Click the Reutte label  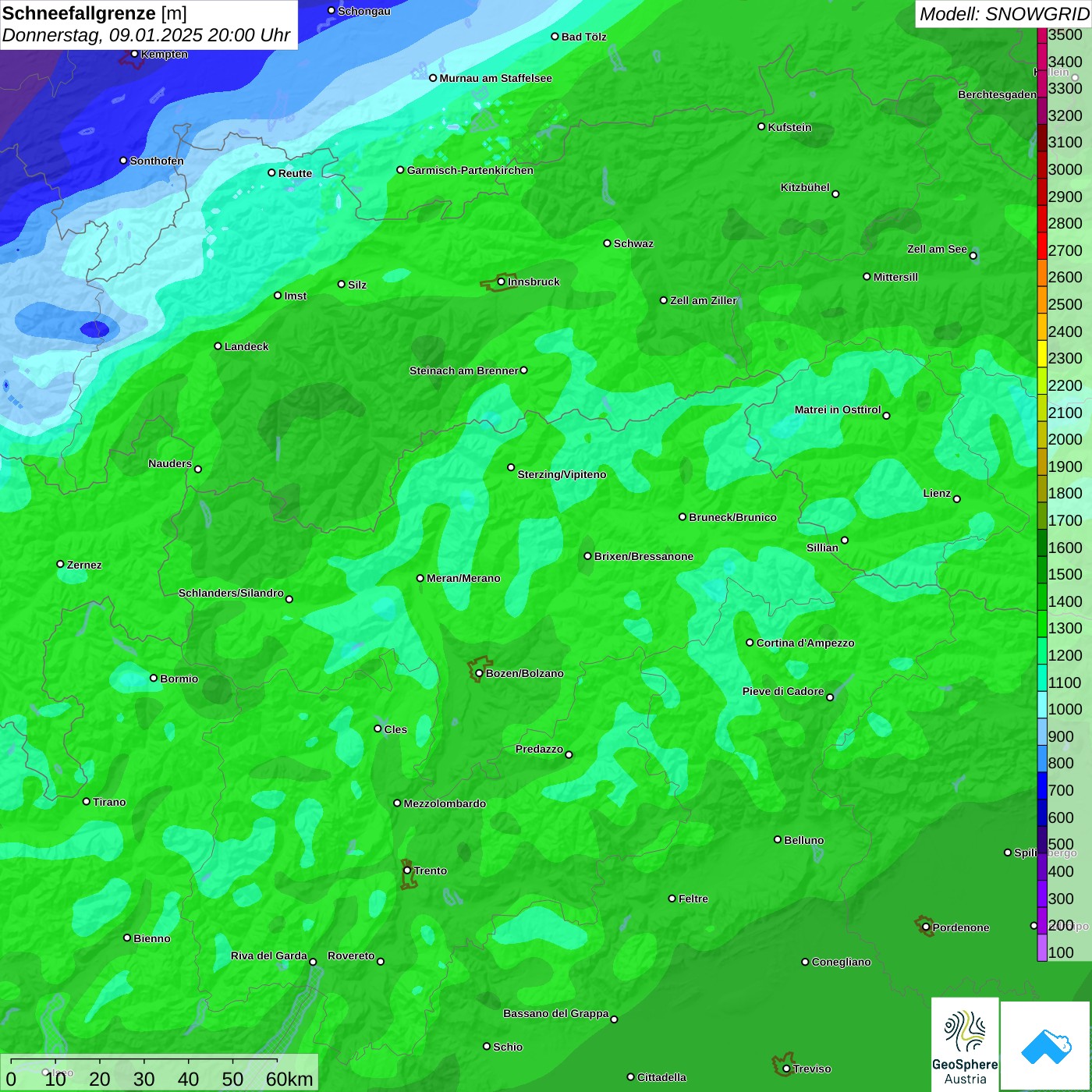point(295,173)
